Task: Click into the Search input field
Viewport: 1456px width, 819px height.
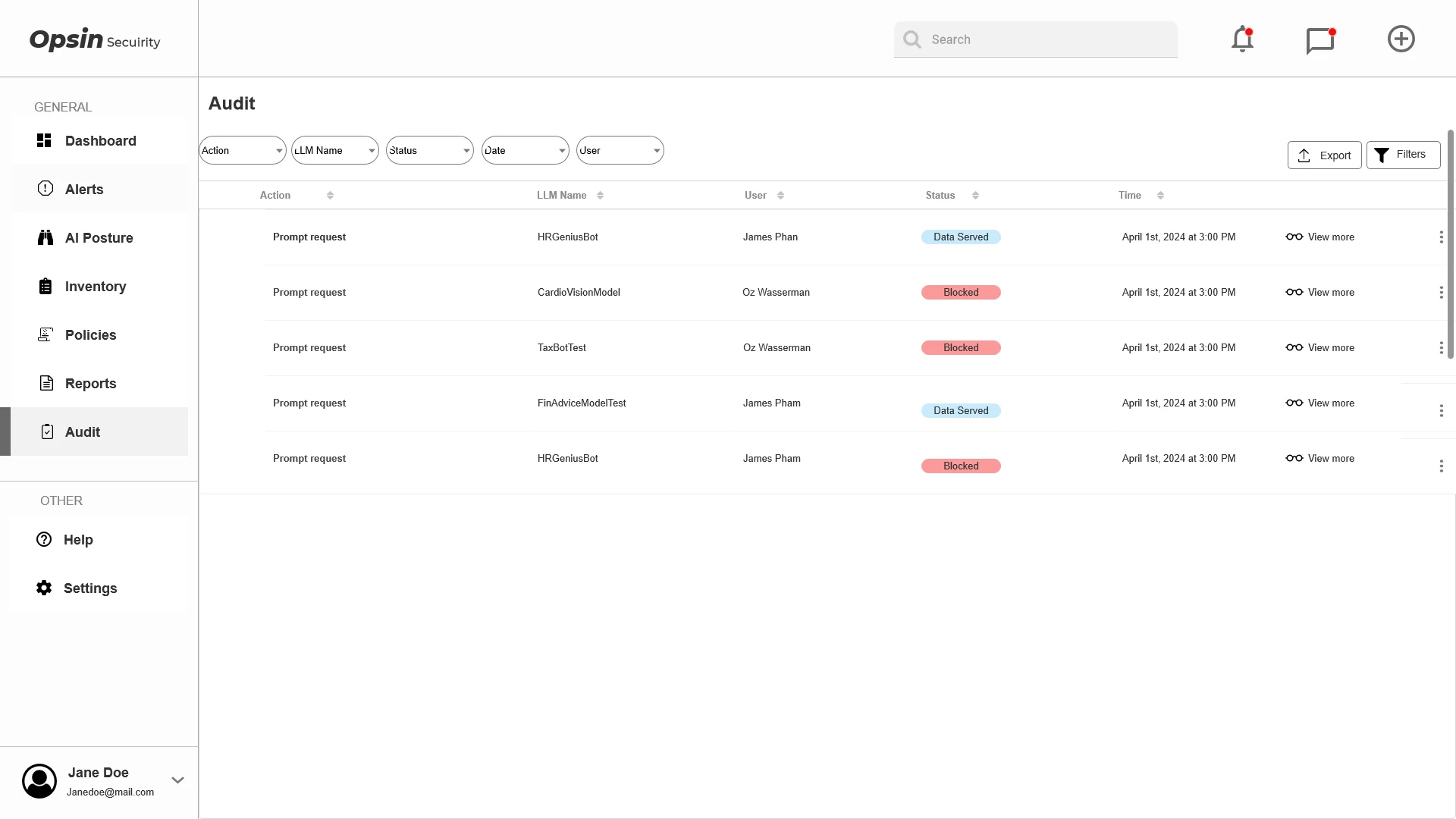Action: [1035, 39]
